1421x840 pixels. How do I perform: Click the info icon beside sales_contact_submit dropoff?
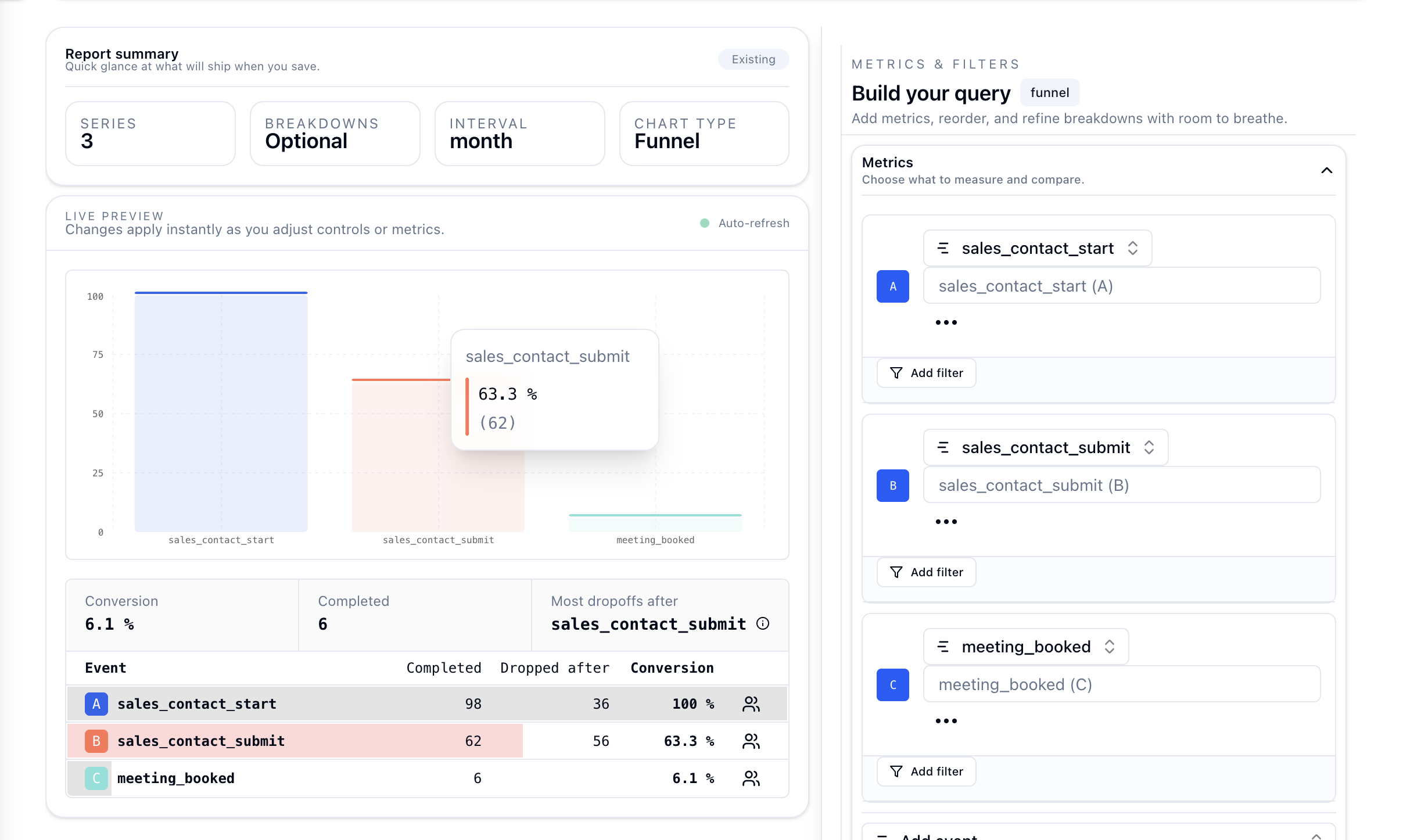[x=763, y=624]
